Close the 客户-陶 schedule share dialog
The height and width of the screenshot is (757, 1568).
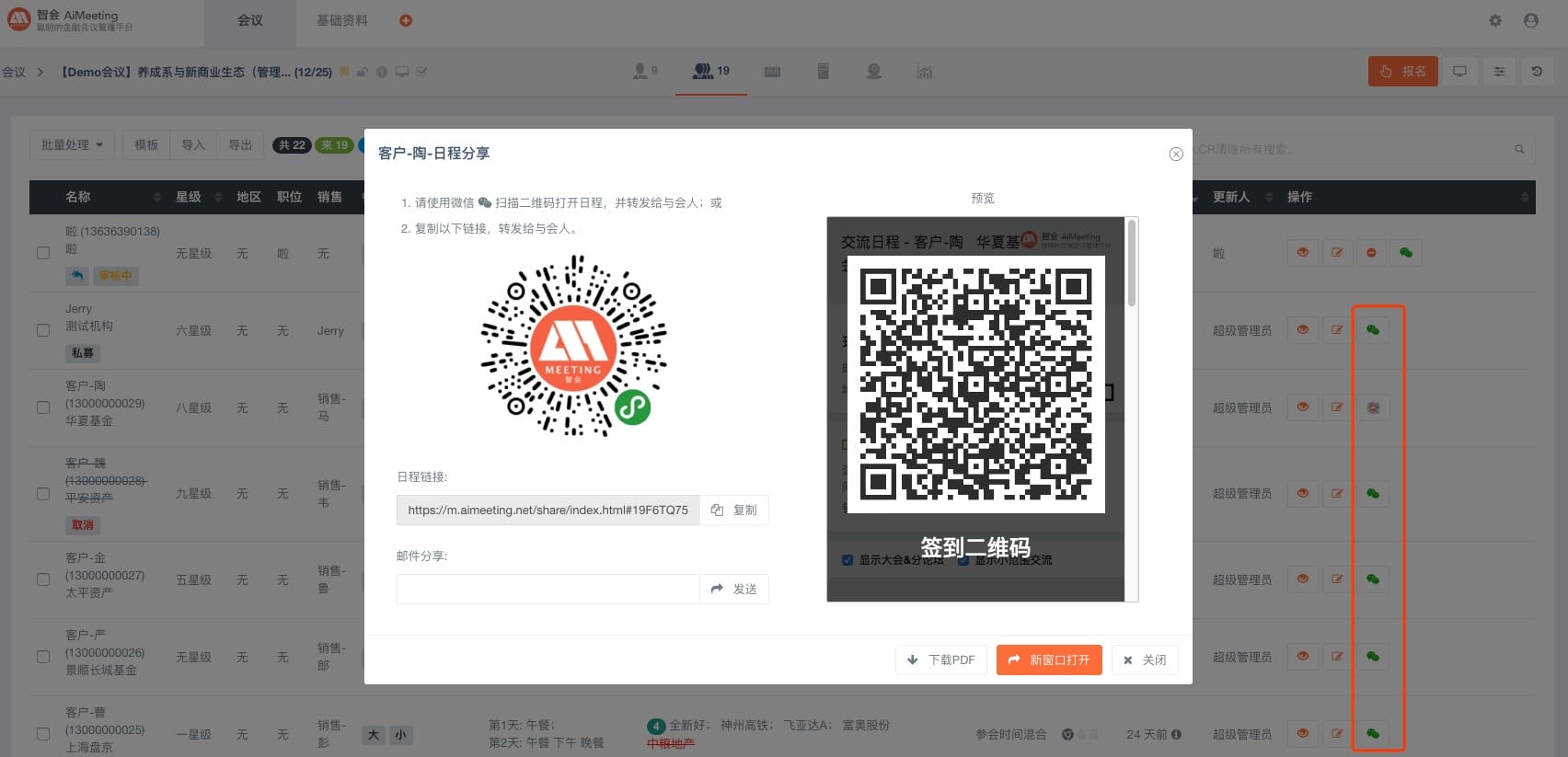[x=1175, y=154]
